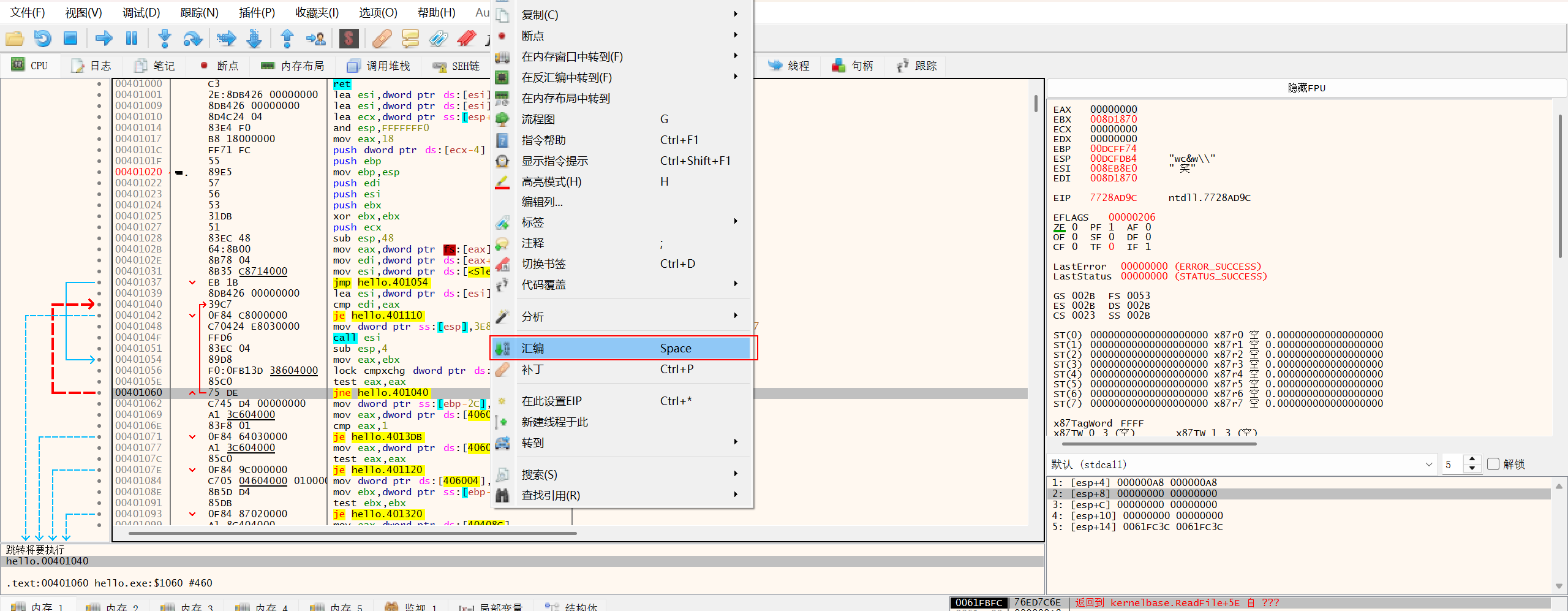Click the Trace Over dotted down-arrow icon
The height and width of the screenshot is (611, 1568).
254,39
